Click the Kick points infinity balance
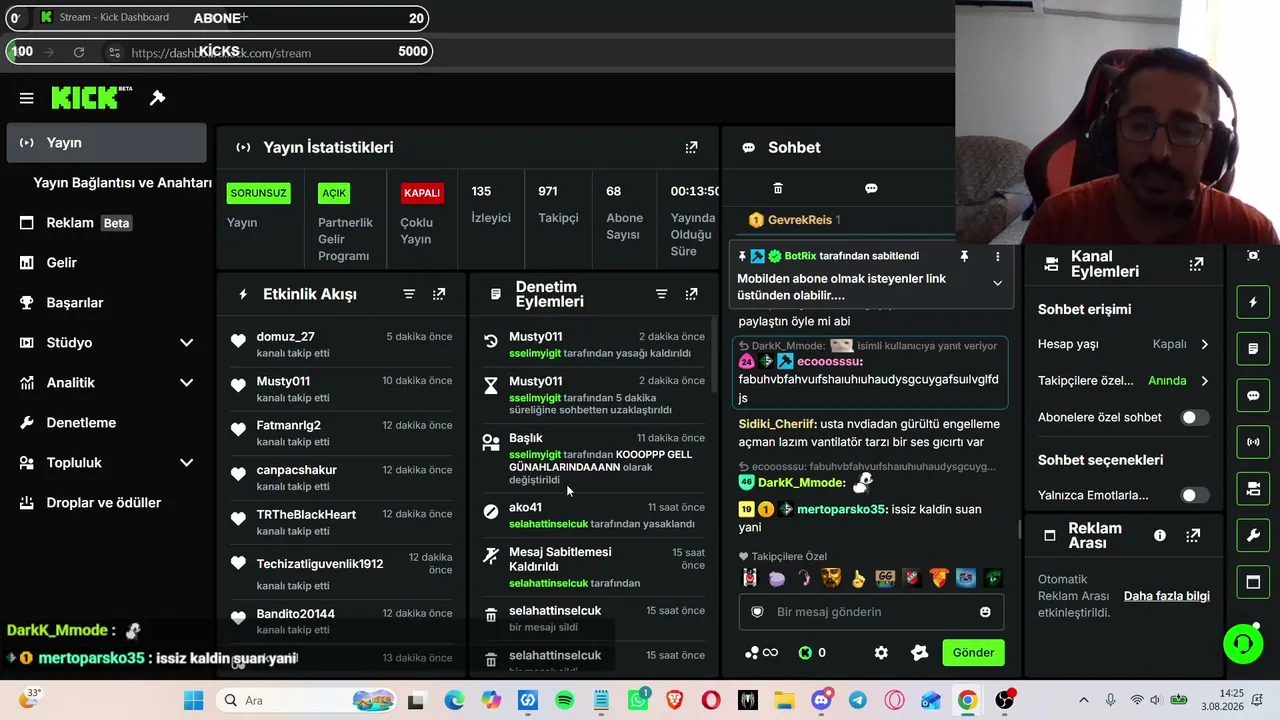The width and height of the screenshot is (1280, 720). [761, 653]
